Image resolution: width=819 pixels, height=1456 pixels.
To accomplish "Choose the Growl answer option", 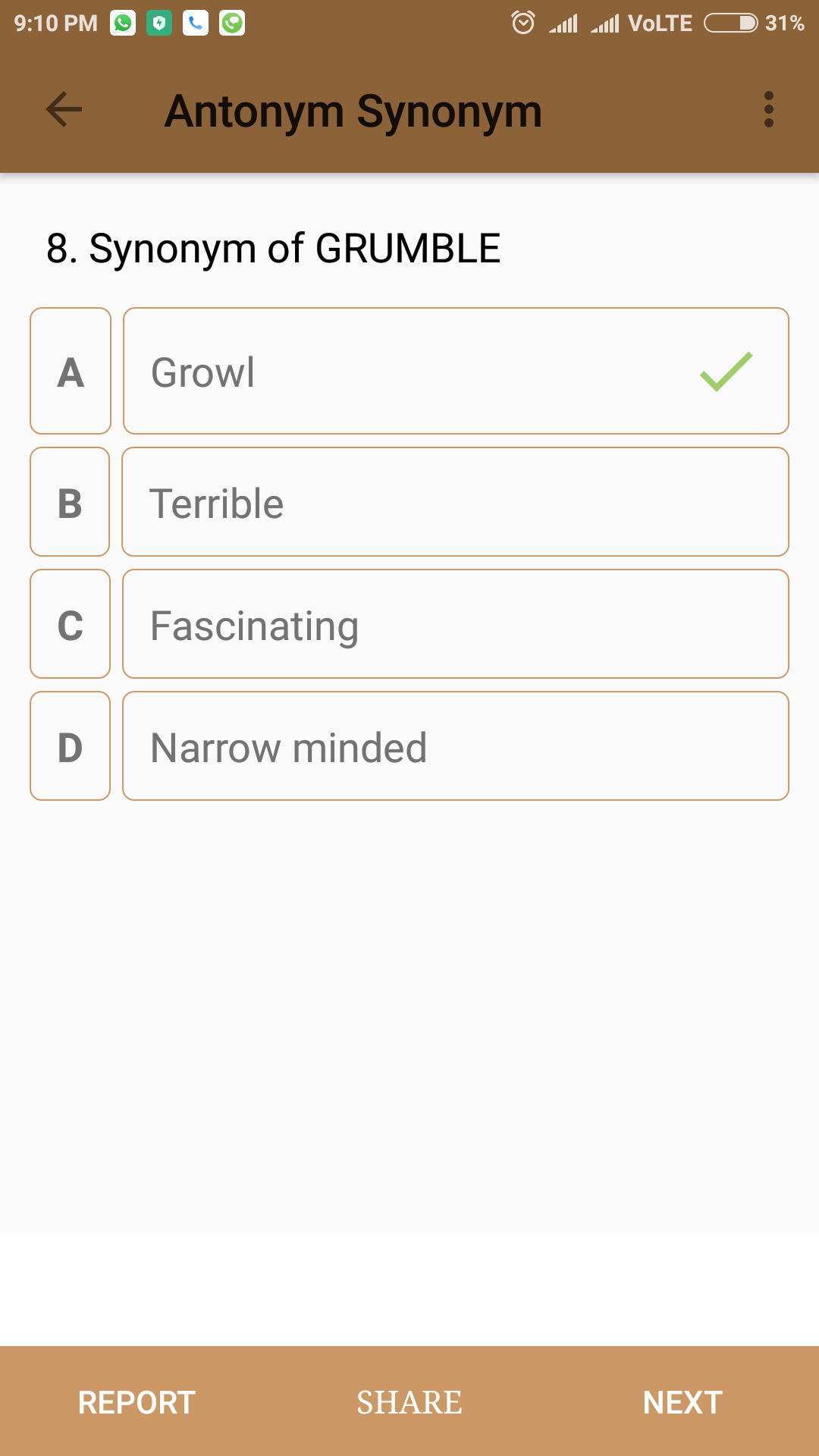I will click(456, 371).
